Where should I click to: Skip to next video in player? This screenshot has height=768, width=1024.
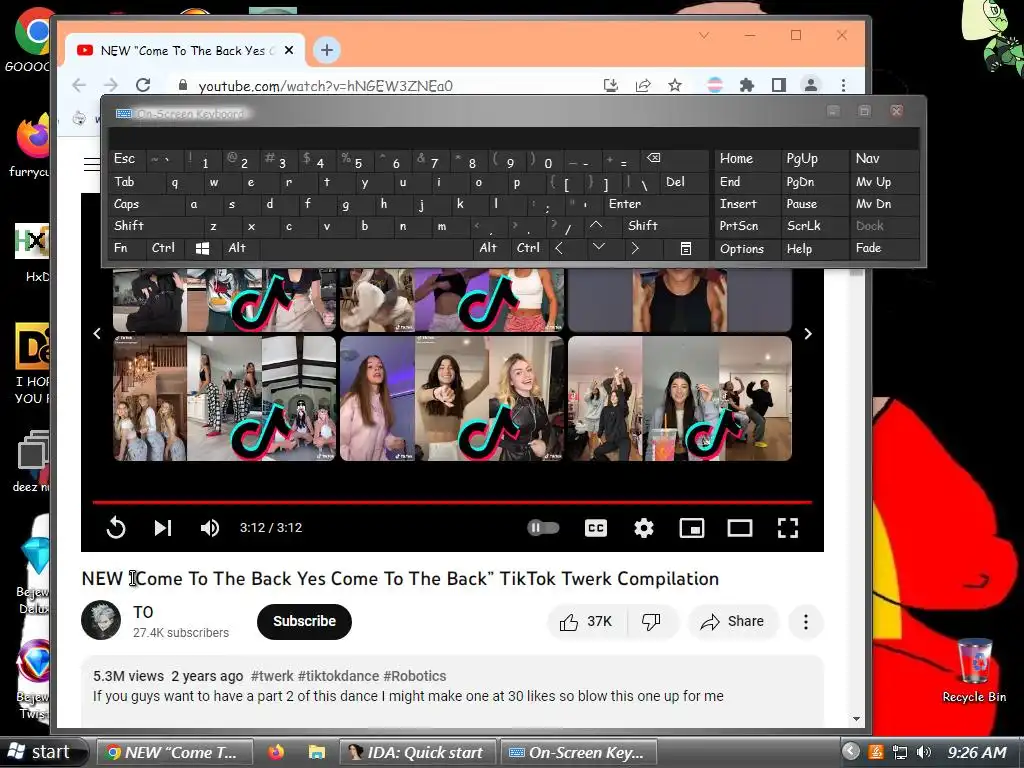163,528
